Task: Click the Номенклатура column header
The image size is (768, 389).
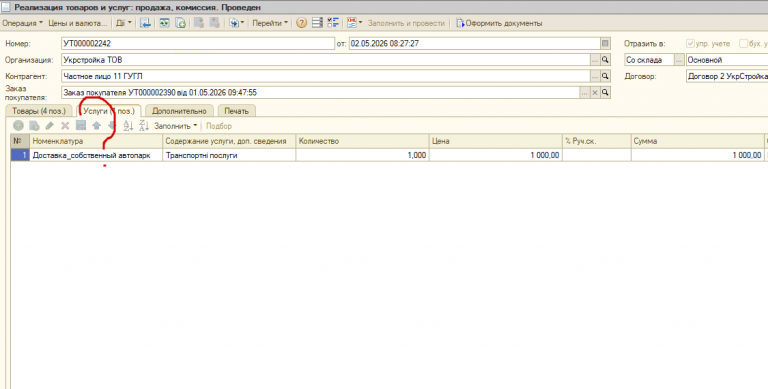Action: 96,141
